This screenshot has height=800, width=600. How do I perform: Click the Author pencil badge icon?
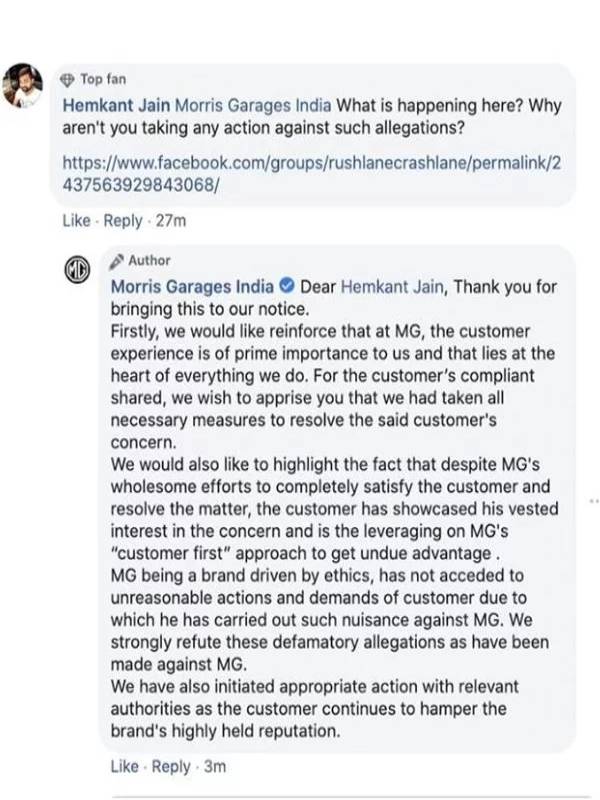[117, 260]
